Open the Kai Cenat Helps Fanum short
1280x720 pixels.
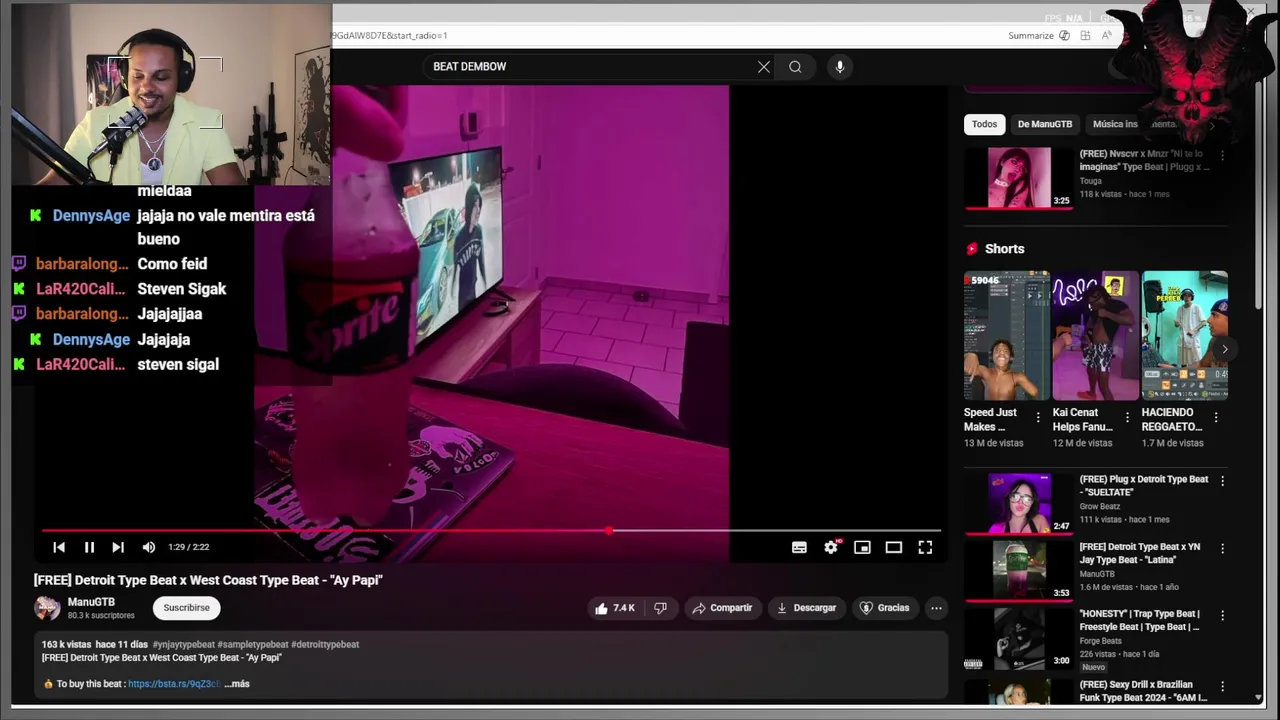pos(1095,335)
